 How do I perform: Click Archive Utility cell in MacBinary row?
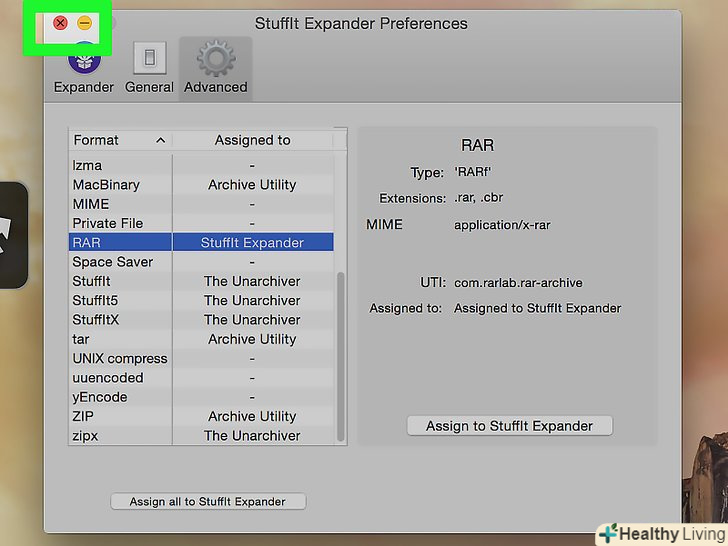point(253,185)
